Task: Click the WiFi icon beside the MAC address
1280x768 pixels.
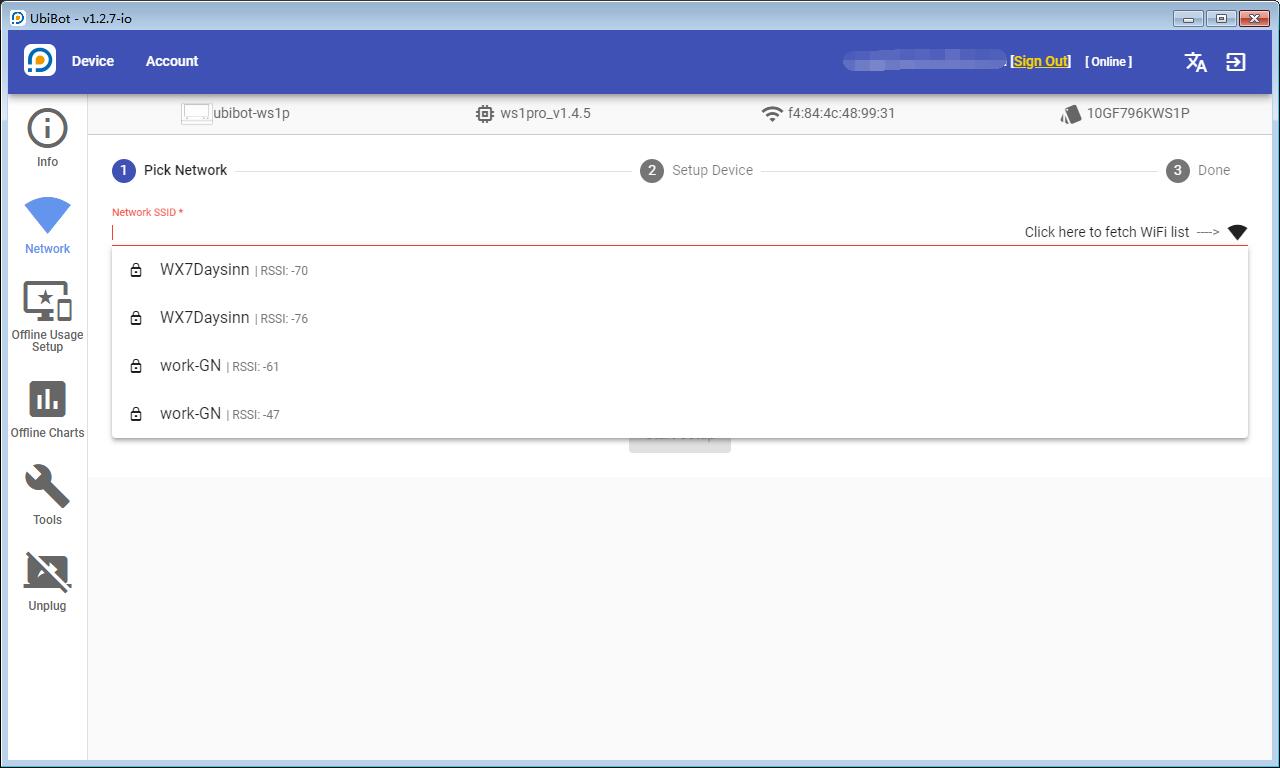Action: coord(771,113)
